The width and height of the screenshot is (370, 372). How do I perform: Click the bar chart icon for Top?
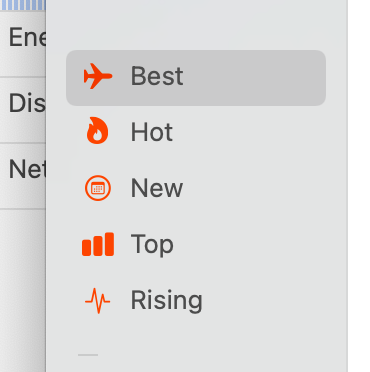coord(98,244)
